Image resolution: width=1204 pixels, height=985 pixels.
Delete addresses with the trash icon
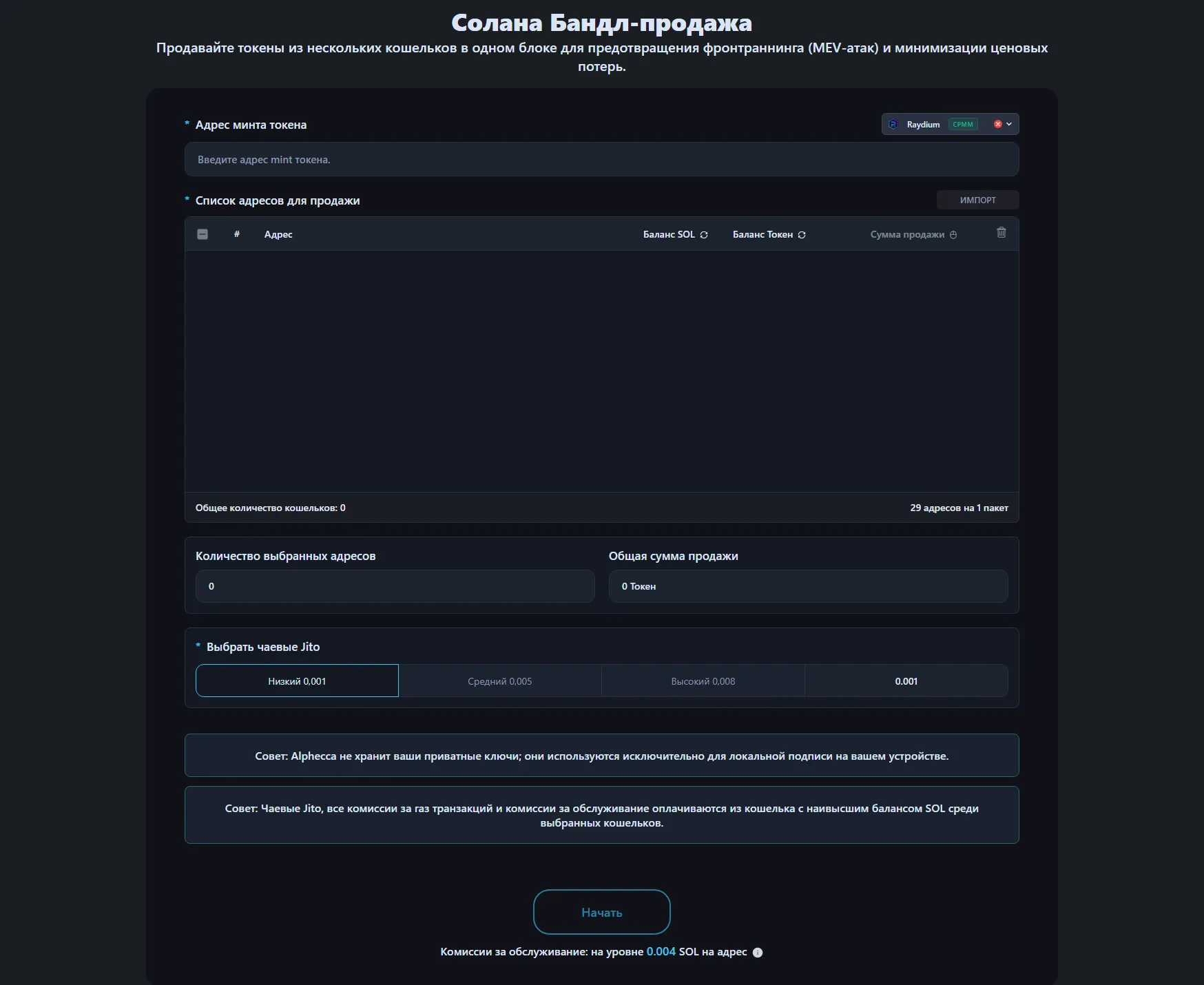(x=1001, y=233)
